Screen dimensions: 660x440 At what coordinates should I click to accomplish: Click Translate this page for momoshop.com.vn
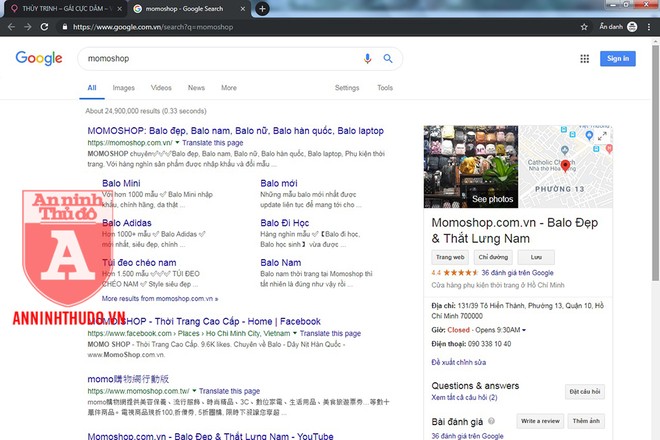(x=213, y=143)
